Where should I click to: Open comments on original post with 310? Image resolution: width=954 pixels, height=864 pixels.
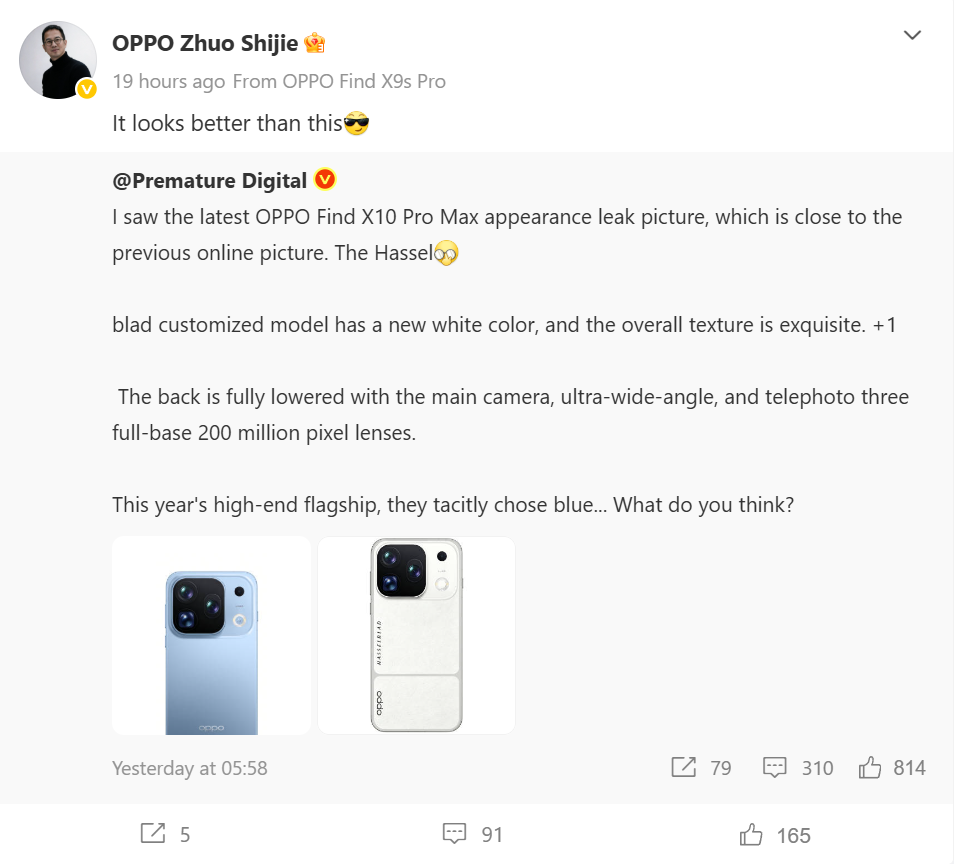[798, 768]
